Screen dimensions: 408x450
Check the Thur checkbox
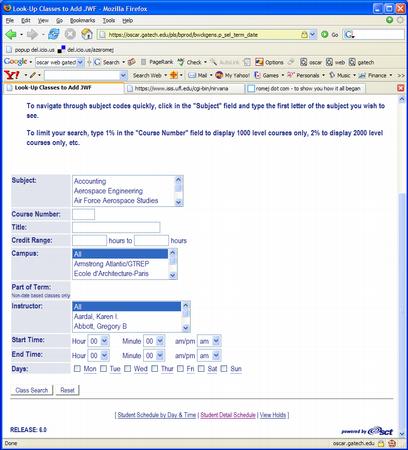coord(155,368)
